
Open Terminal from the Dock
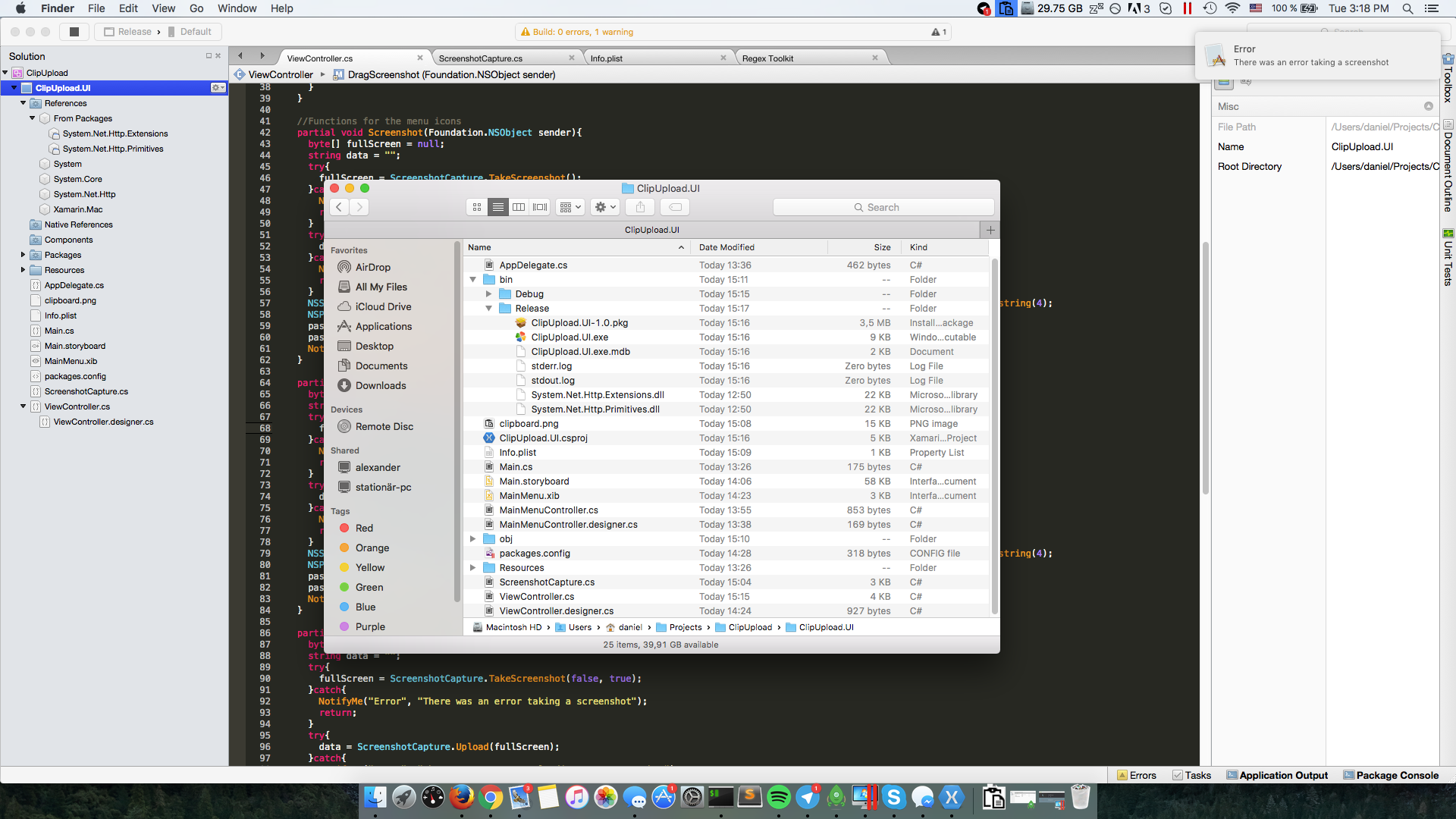[x=721, y=797]
